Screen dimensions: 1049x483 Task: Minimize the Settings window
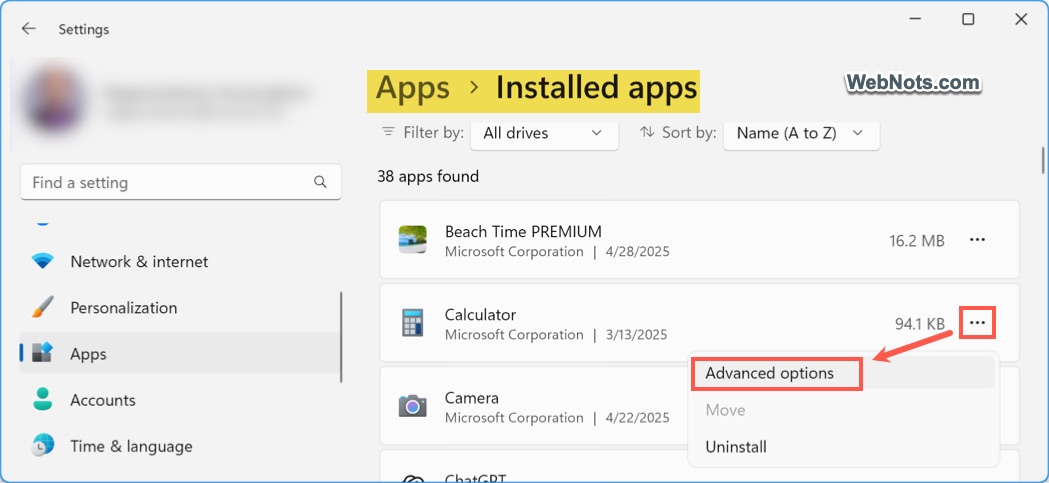tap(915, 19)
